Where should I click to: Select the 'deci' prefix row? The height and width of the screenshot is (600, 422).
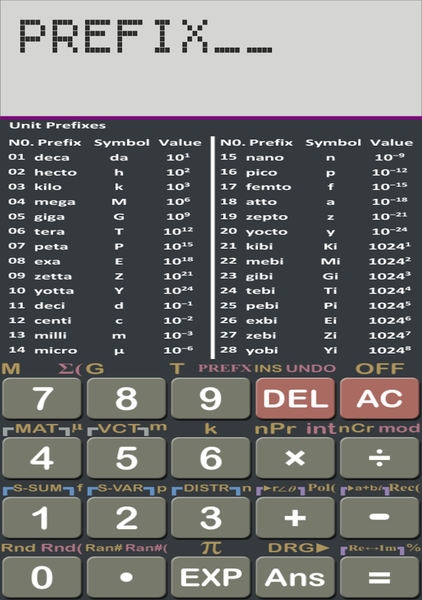(x=100, y=305)
